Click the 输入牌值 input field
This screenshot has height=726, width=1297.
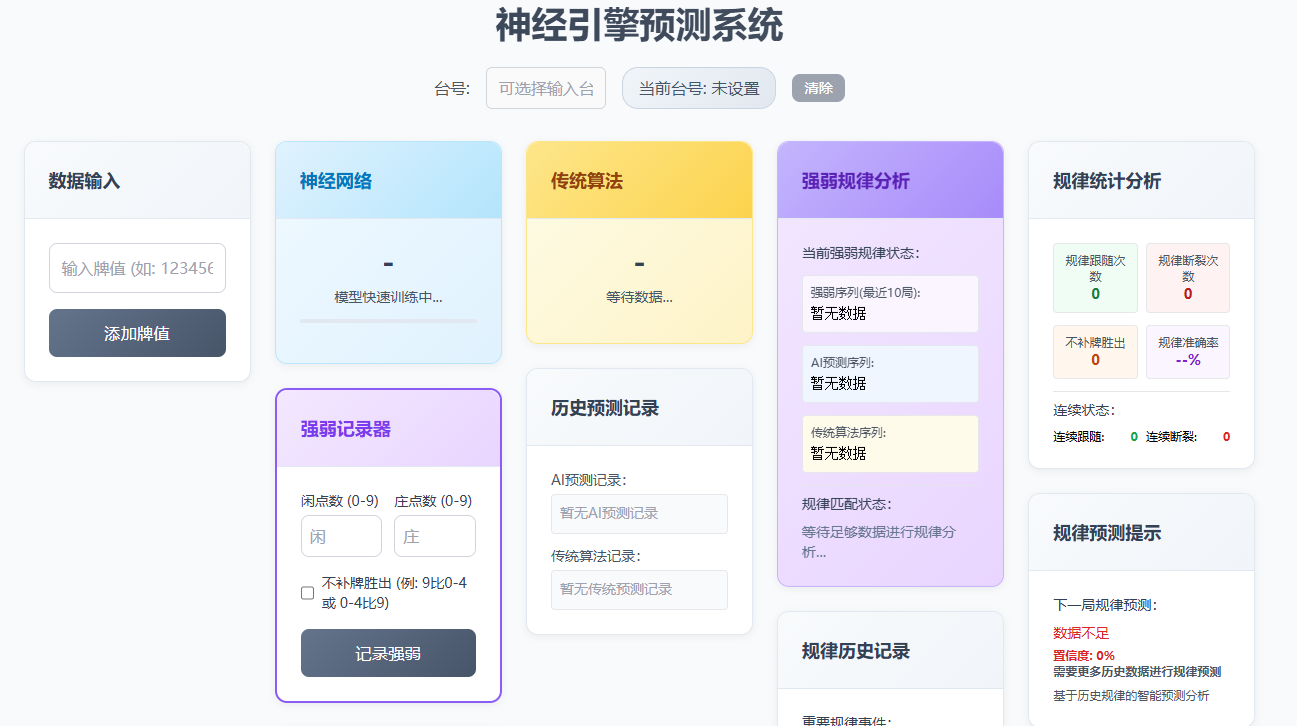[137, 268]
